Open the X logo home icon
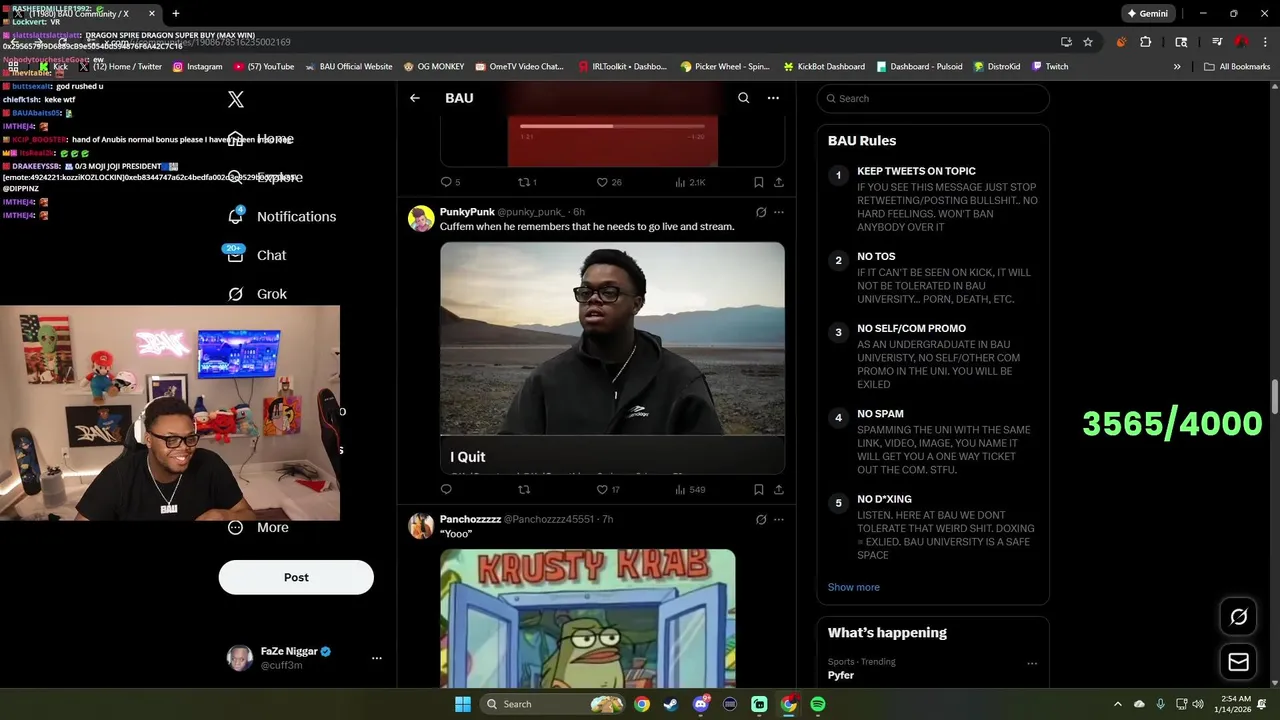 (x=236, y=99)
